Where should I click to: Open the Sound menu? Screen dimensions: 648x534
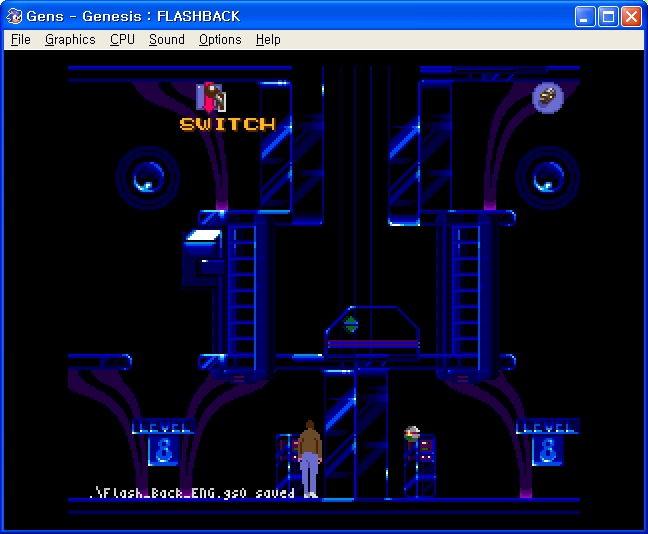167,40
